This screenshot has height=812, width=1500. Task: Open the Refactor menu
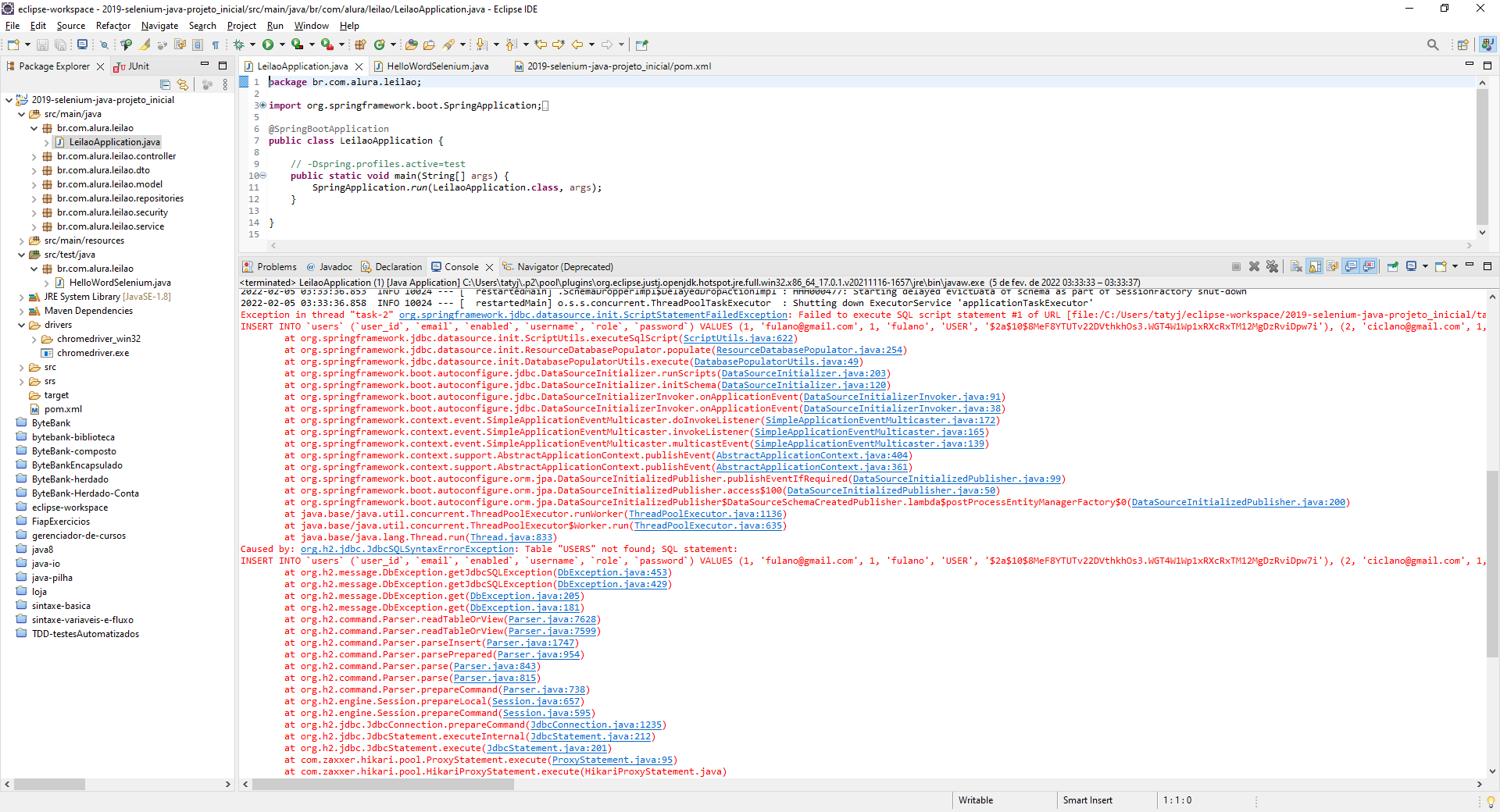click(x=113, y=26)
